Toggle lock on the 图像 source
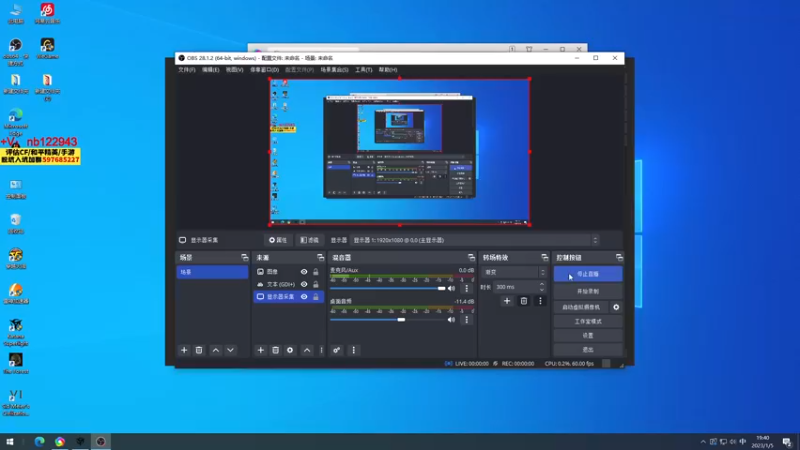This screenshot has height=450, width=800. (x=316, y=272)
